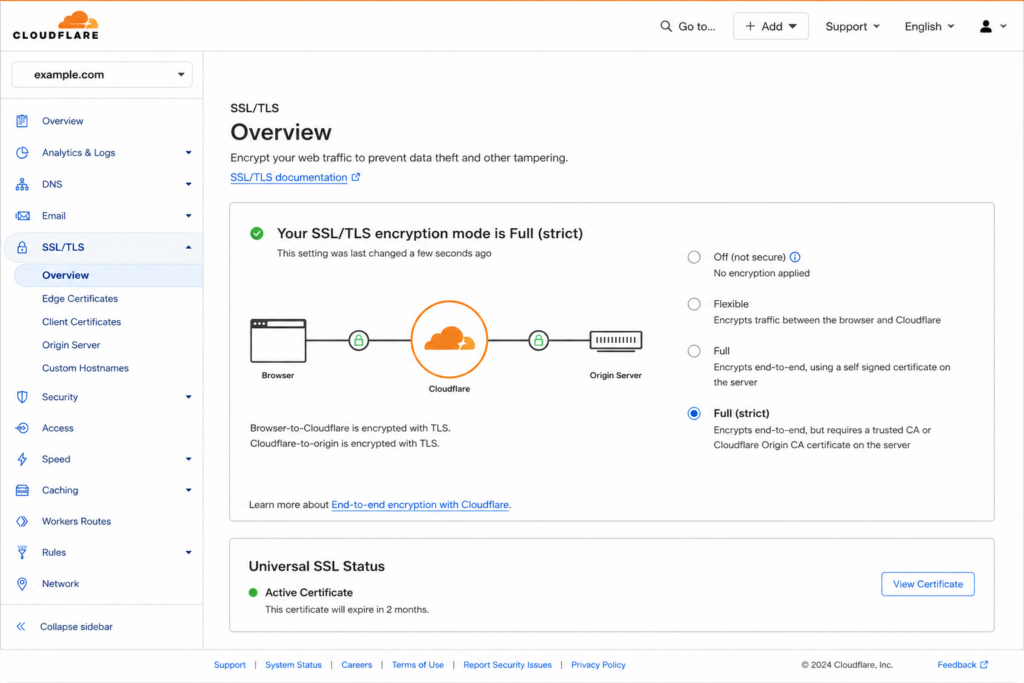Open End-to-end encryption with Cloudflare link
The width and height of the screenshot is (1024, 683).
(x=420, y=505)
